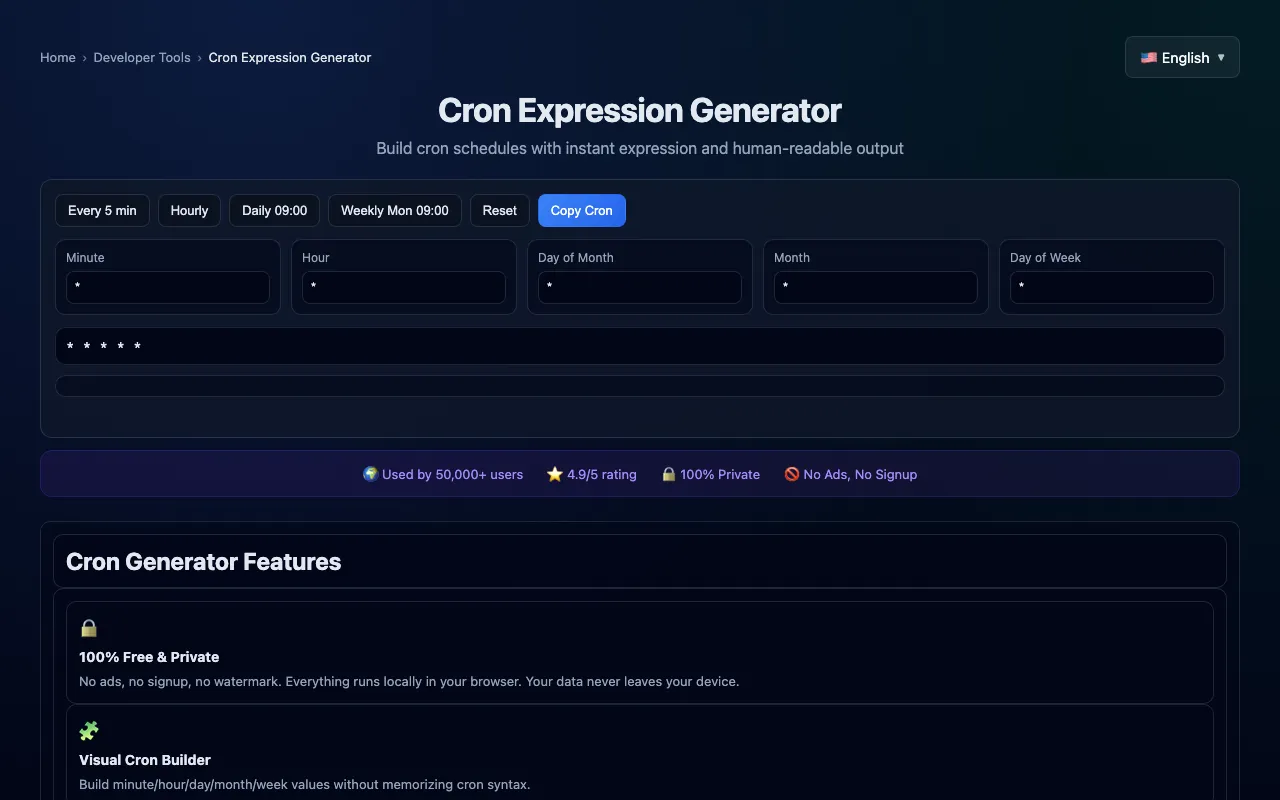Screen dimensions: 1280x800
Task: Click the Cron Generator Features heading
Action: click(x=204, y=562)
